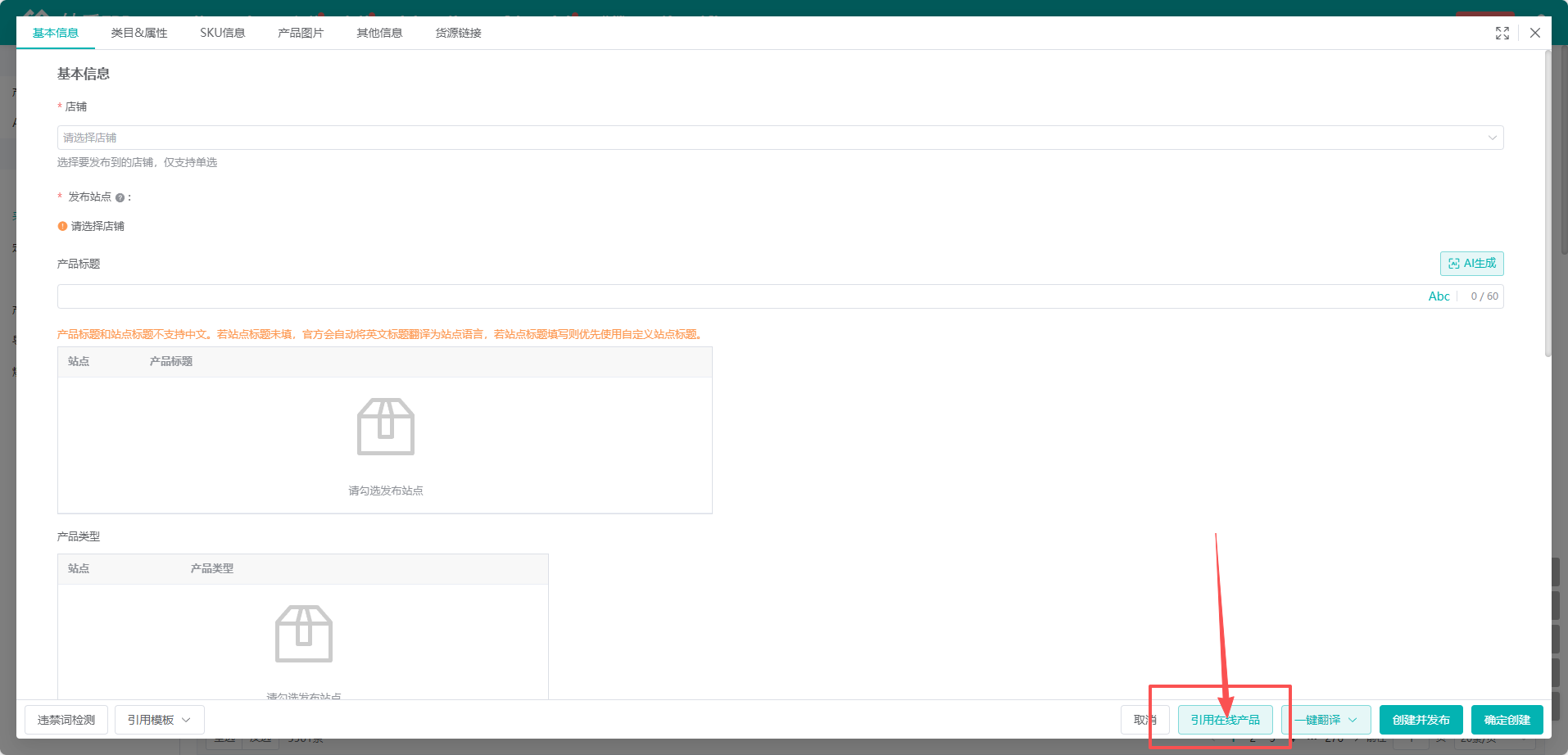1568x755 pixels.
Task: Click into the 产品标题 input field
Action: (737, 296)
